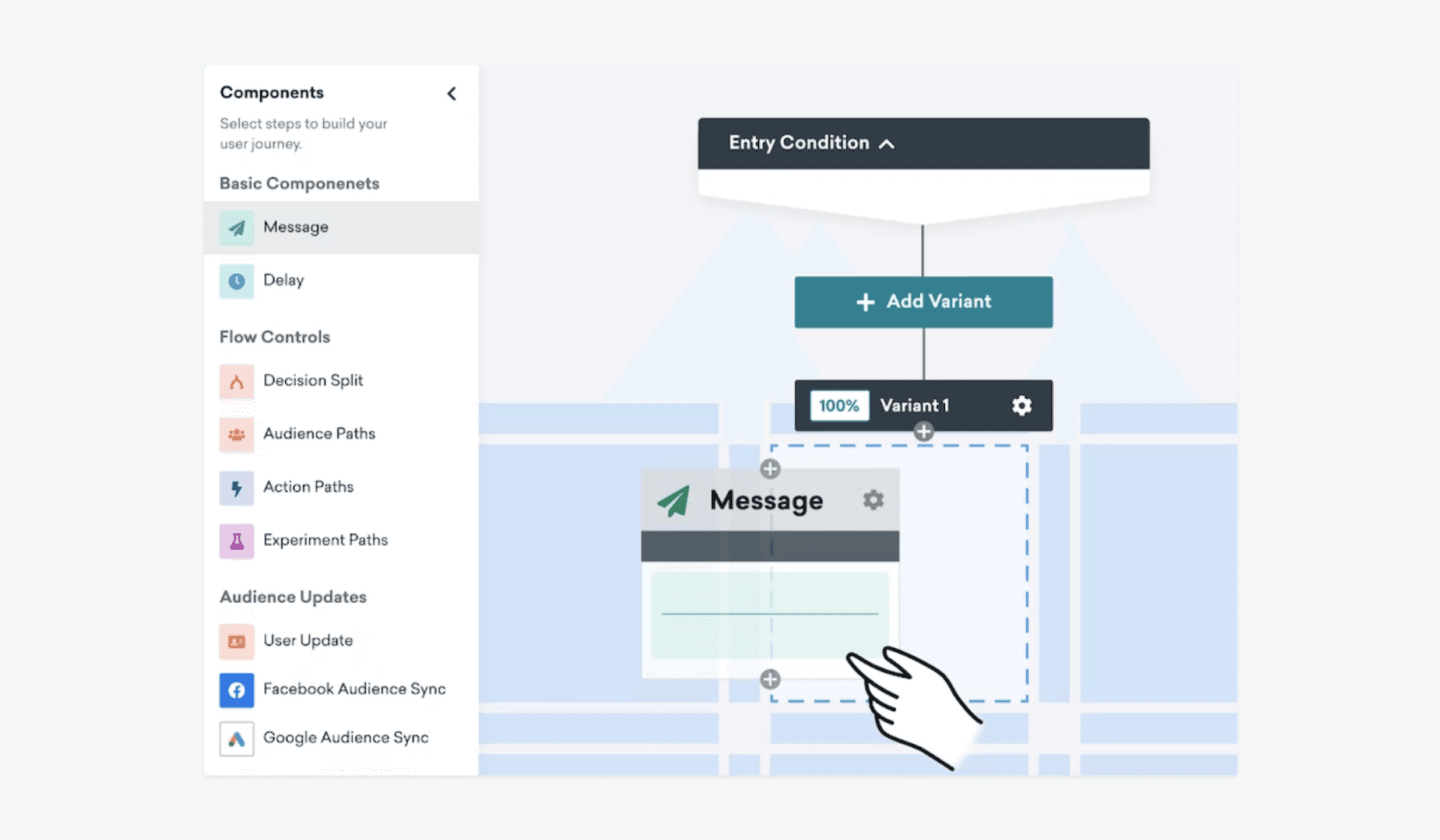Toggle Variant 1 percentage control

(838, 405)
